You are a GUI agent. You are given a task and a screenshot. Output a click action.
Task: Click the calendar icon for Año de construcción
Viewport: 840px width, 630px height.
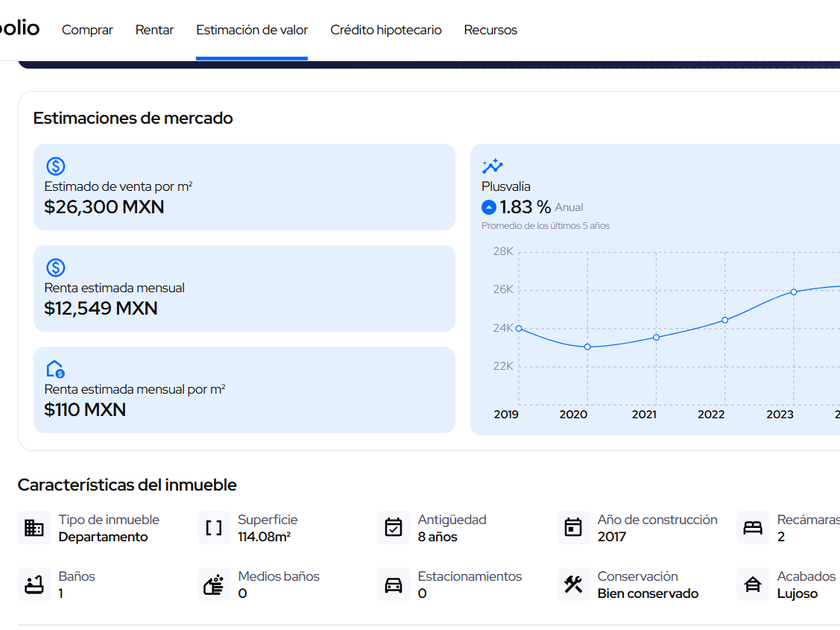[573, 528]
